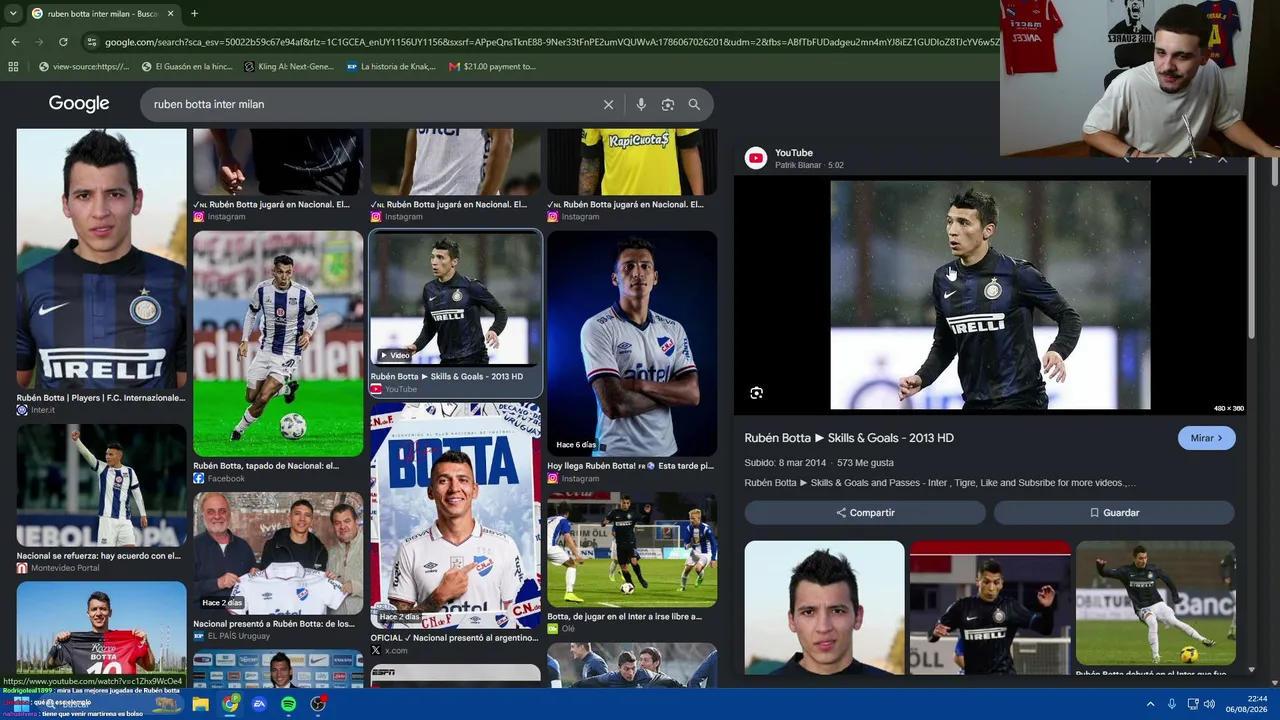Image resolution: width=1280 pixels, height=720 pixels.
Task: Open Kling AI: Next-Gene bookmark
Action: point(289,67)
